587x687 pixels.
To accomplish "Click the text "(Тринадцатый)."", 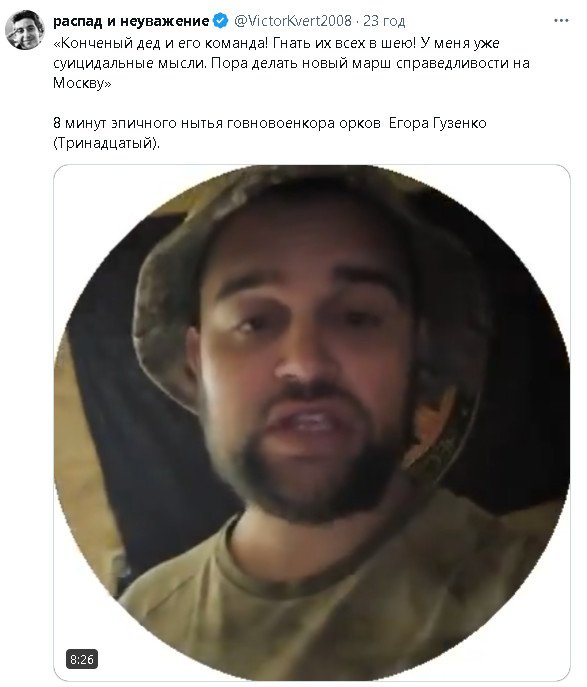I will pos(106,143).
